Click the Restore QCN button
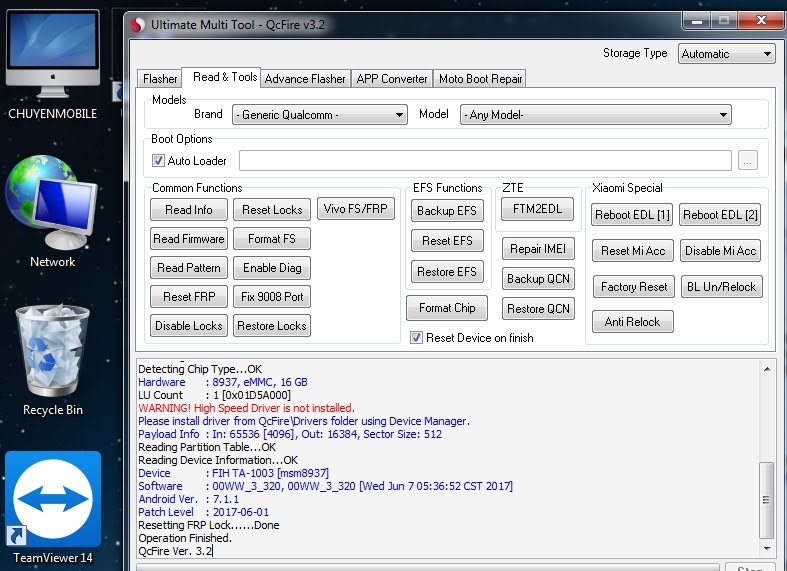This screenshot has height=571, width=787. [x=538, y=309]
